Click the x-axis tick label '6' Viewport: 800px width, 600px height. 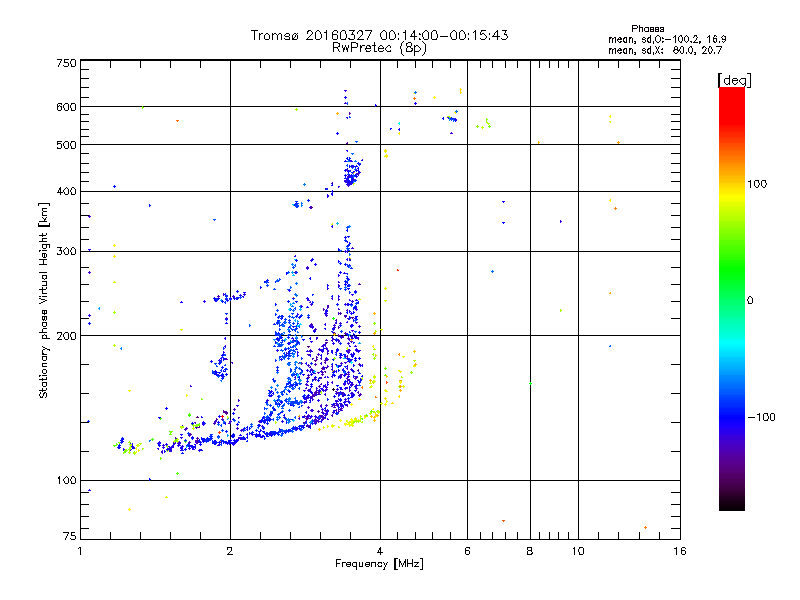[x=467, y=551]
